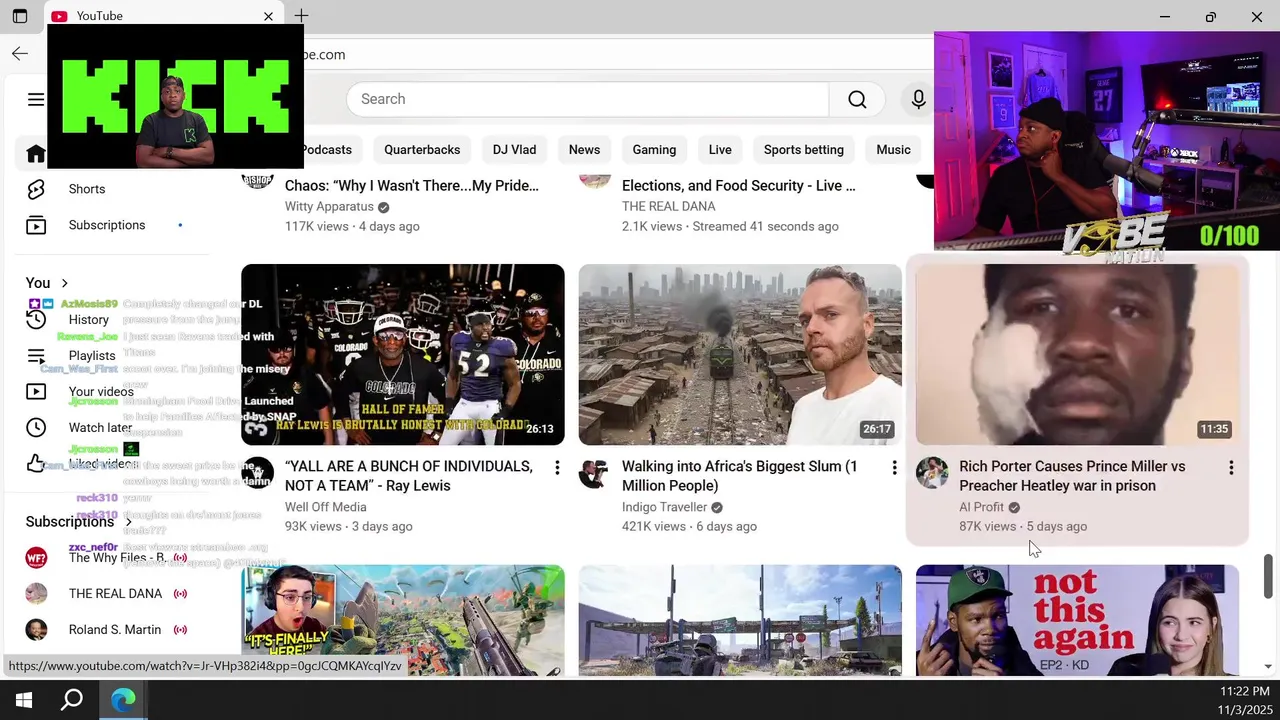Open Subscriptions from the sidebar
This screenshot has height=720, width=1280.
pos(108,225)
